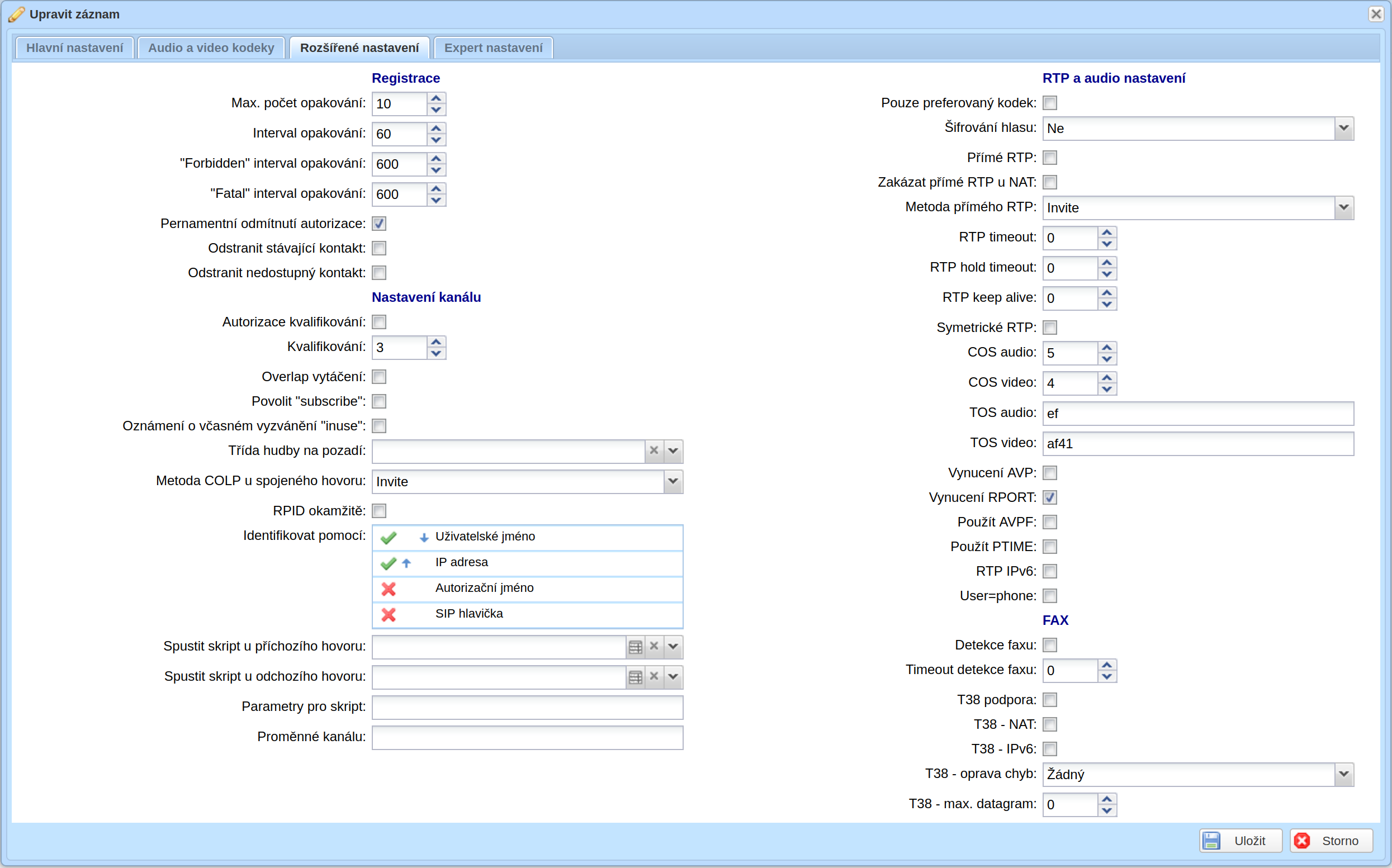1392x868 pixels.
Task: Select Rozšířené nastavení tab
Action: [x=359, y=48]
